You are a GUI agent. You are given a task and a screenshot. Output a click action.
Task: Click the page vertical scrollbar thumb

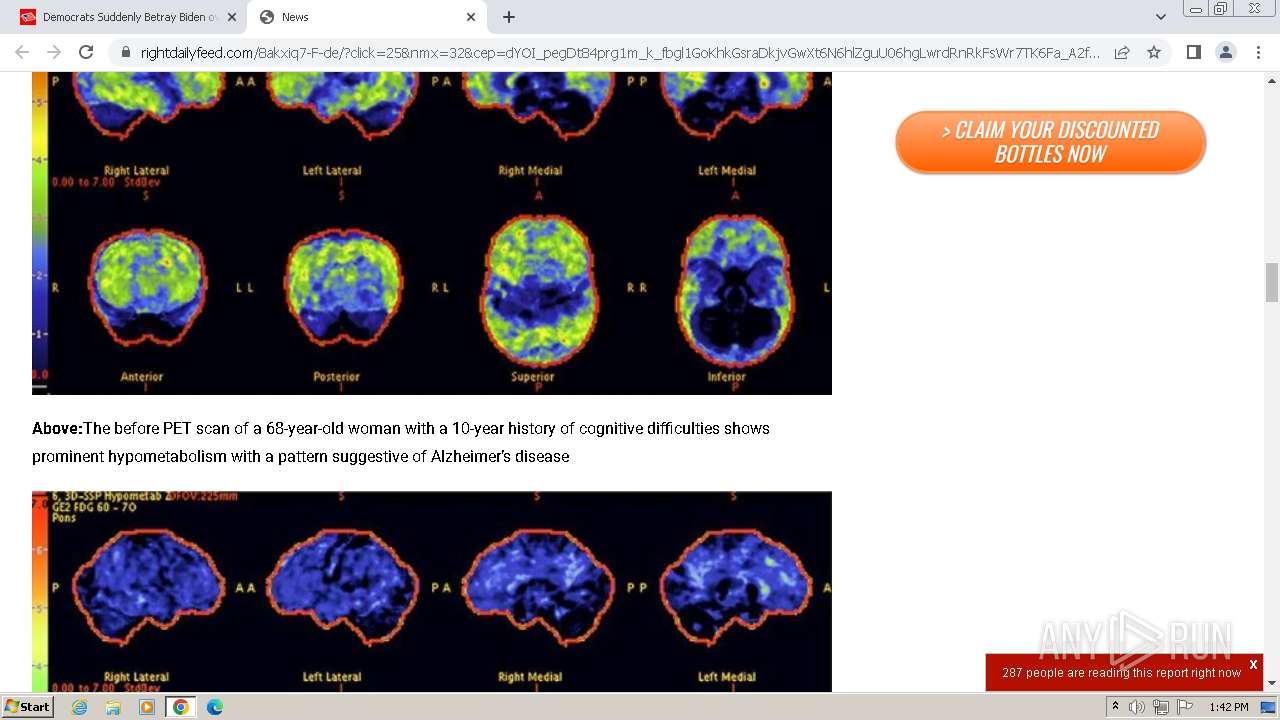[1272, 282]
